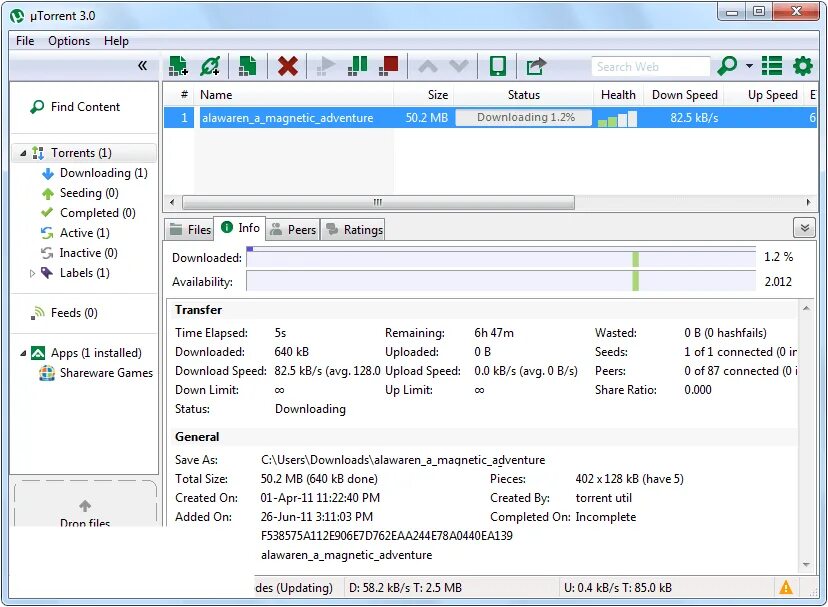Sort torrents by Up Speed column
The width and height of the screenshot is (828, 607).
(765, 95)
